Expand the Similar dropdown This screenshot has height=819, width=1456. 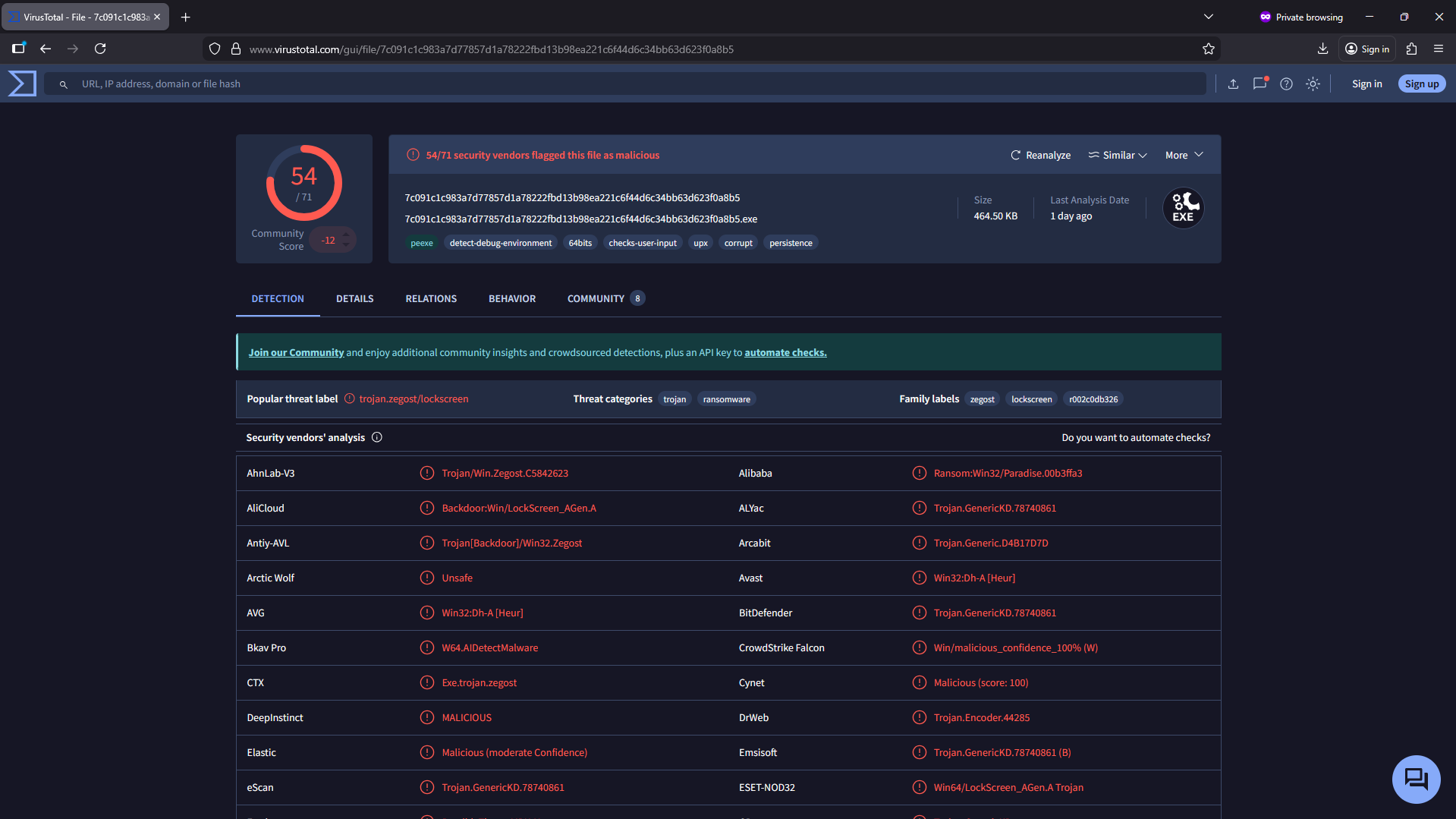pos(1118,155)
